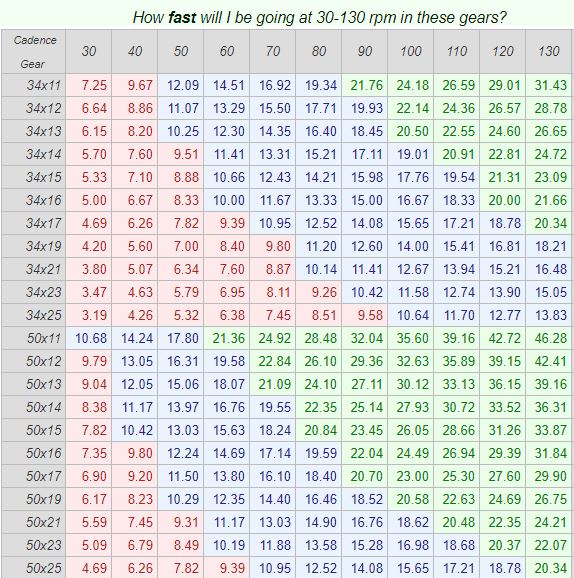The height and width of the screenshot is (578, 574).
Task: Click the 34x25 gear row label
Action: (x=34, y=315)
